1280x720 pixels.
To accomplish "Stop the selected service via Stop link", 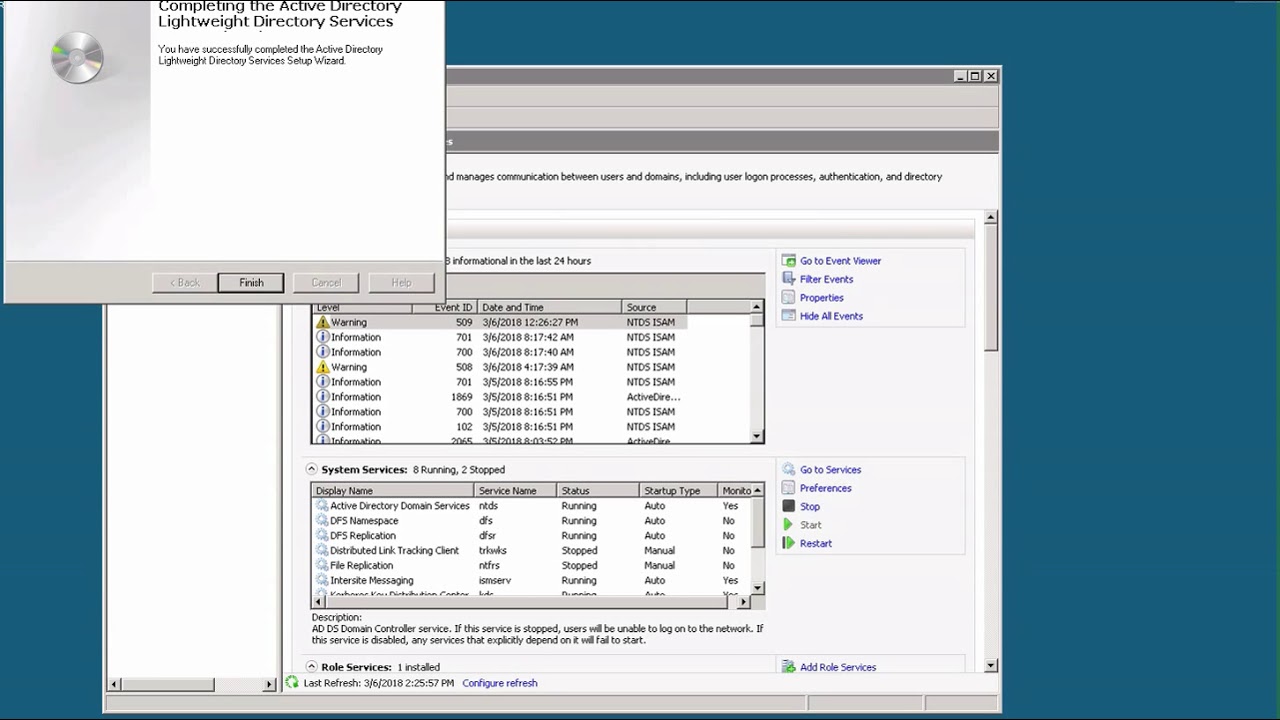I will point(809,507).
